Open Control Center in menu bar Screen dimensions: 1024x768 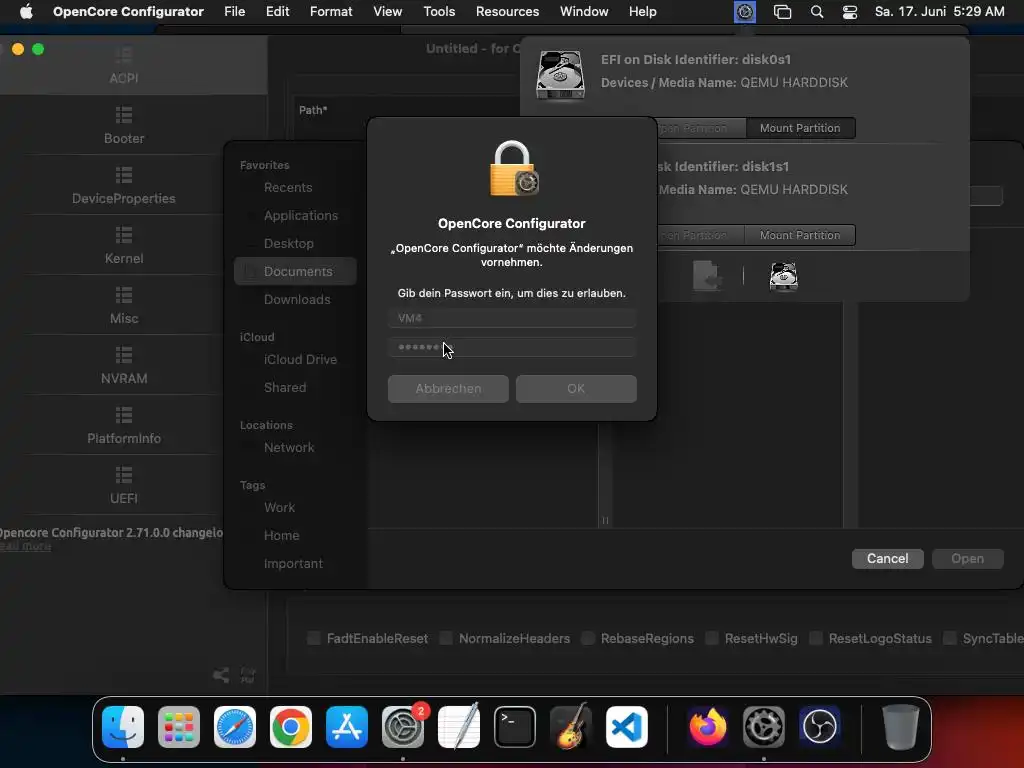tap(850, 12)
